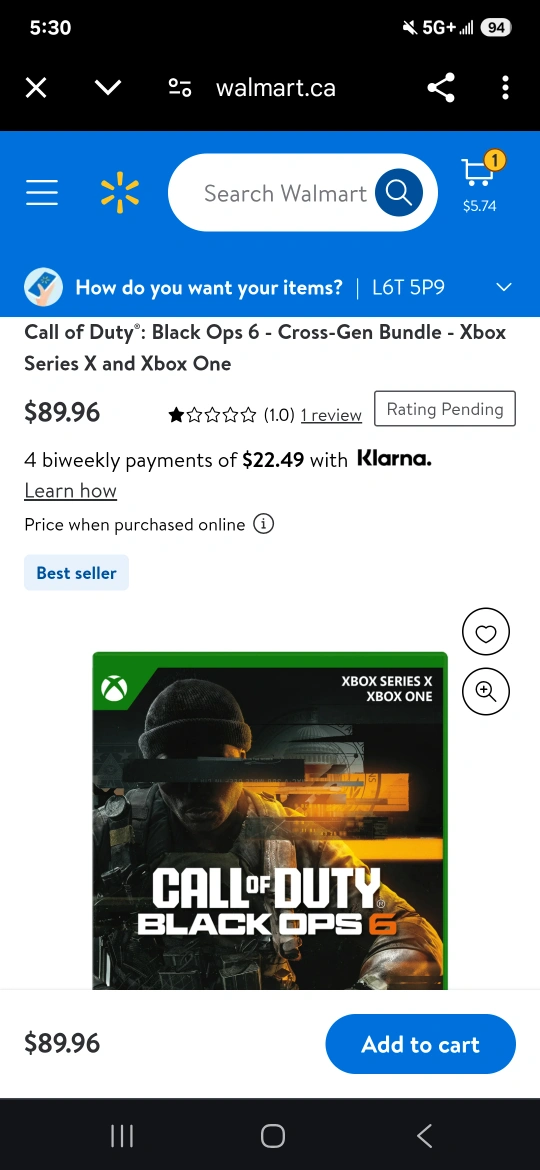The image size is (540, 1170).
Task: Open Android recent apps button
Action: click(x=122, y=1136)
